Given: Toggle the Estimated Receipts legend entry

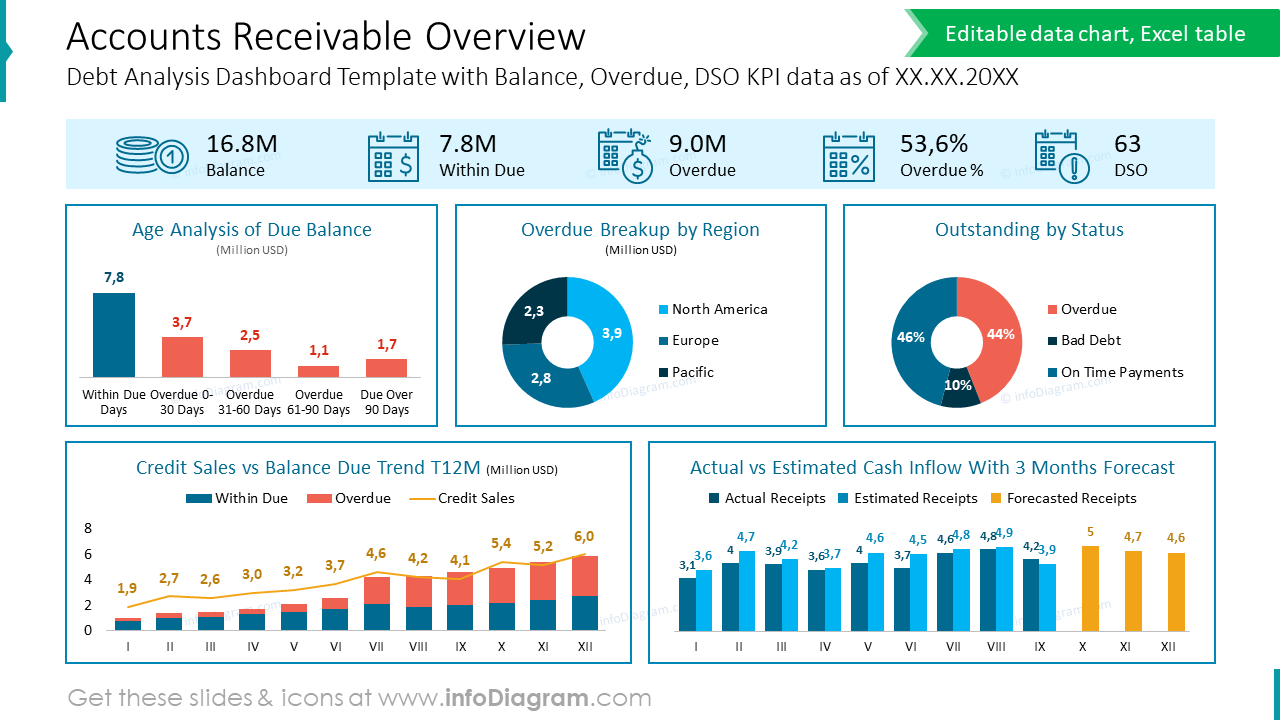Looking at the screenshot, I should click(905, 498).
